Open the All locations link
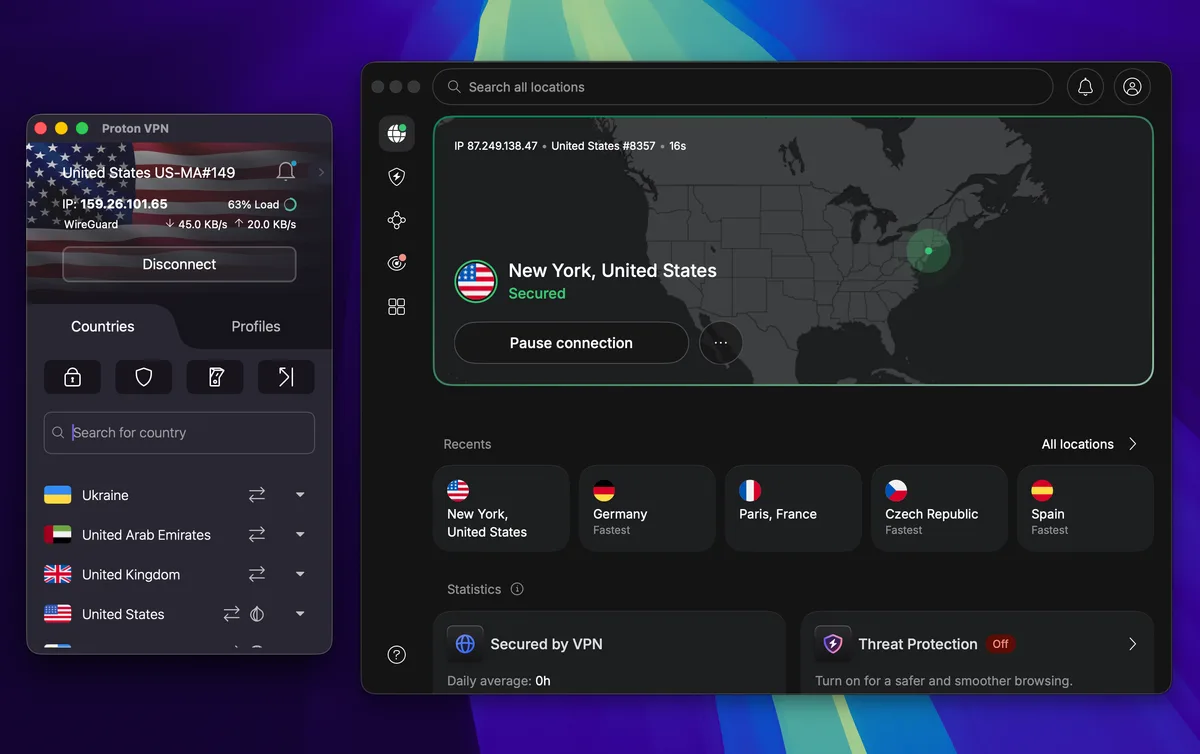This screenshot has width=1200, height=754. pos(1078,444)
